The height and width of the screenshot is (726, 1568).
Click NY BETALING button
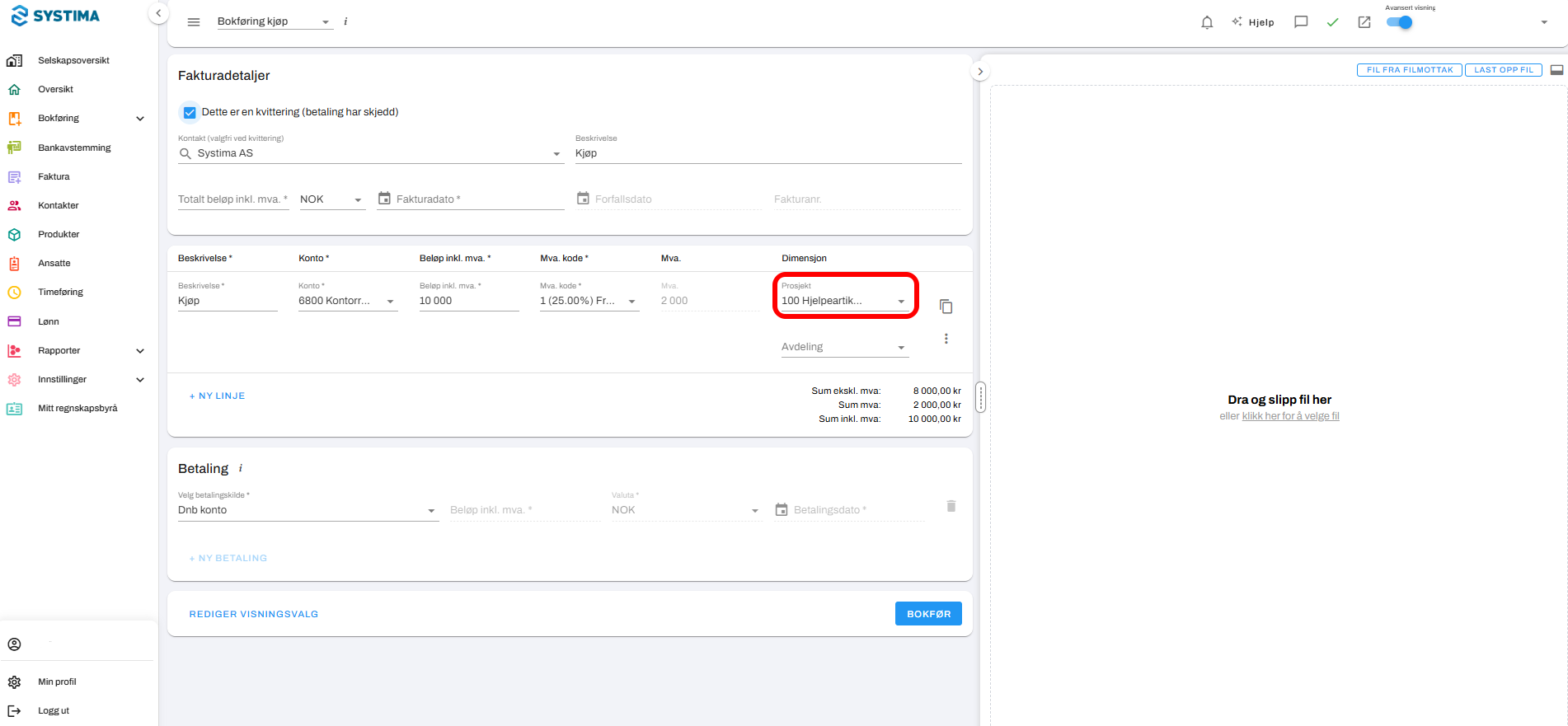[228, 558]
